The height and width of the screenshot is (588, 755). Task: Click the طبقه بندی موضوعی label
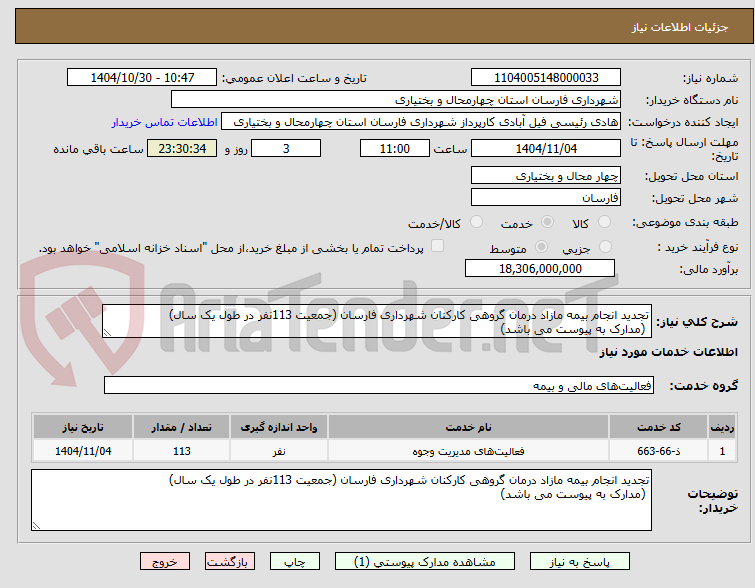click(x=685, y=222)
